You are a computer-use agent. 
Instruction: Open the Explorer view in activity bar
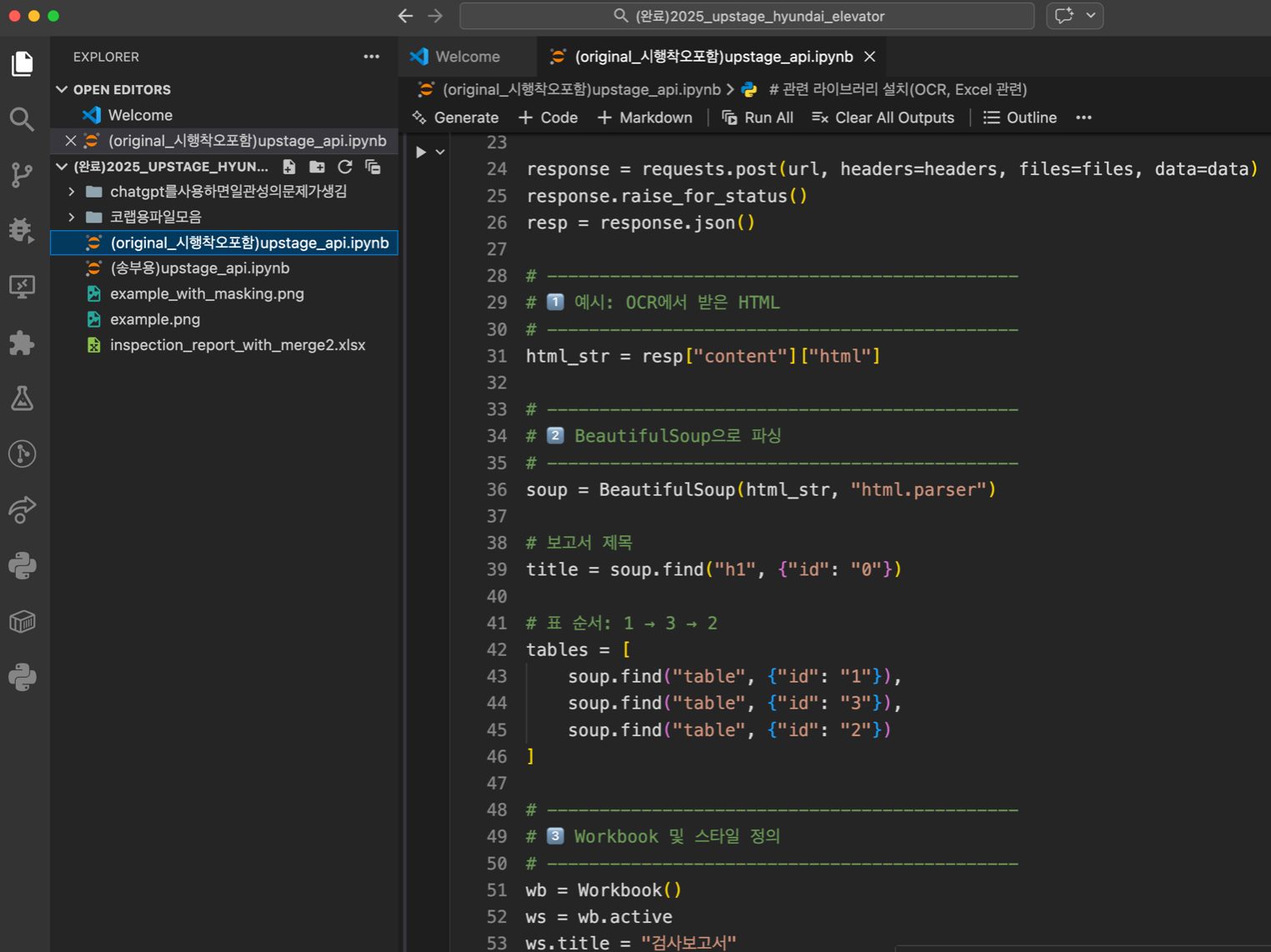pos(23,63)
